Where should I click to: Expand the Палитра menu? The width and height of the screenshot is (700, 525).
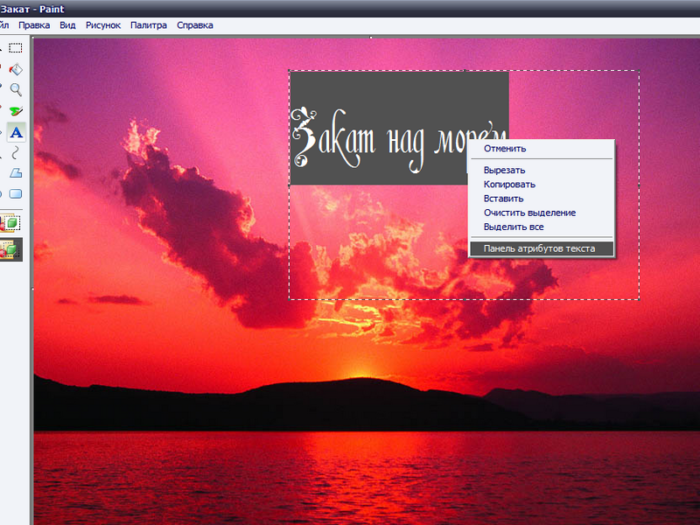point(148,24)
